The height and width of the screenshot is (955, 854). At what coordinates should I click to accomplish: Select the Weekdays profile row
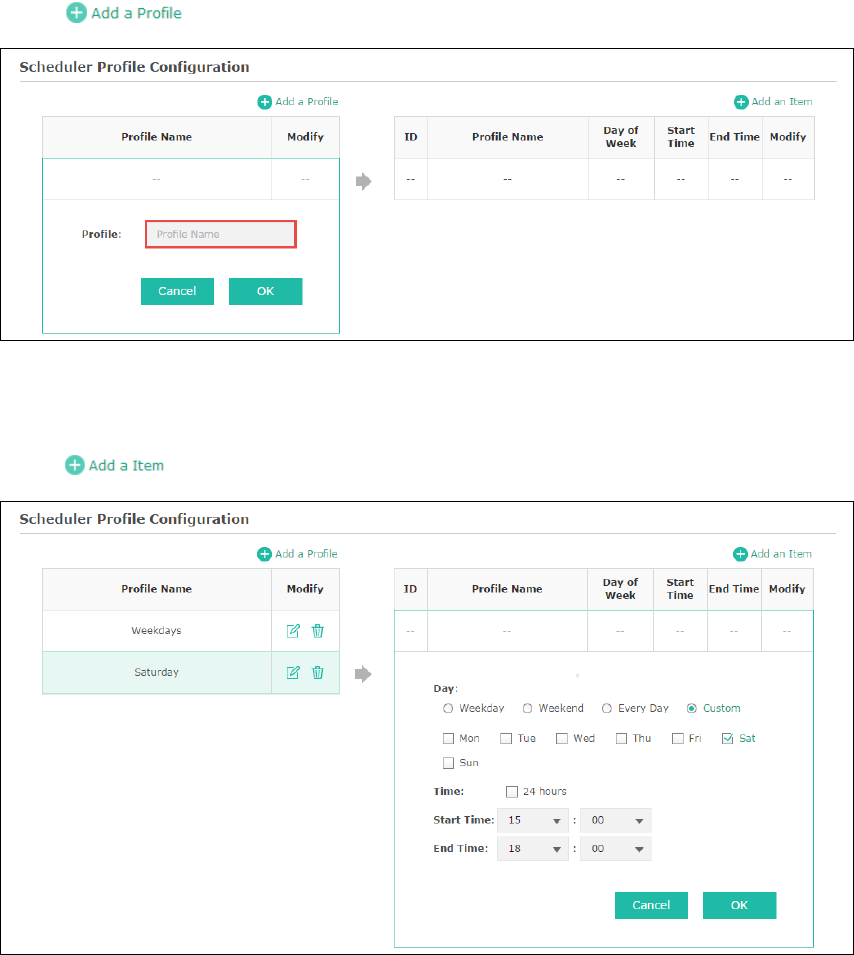[x=191, y=631]
